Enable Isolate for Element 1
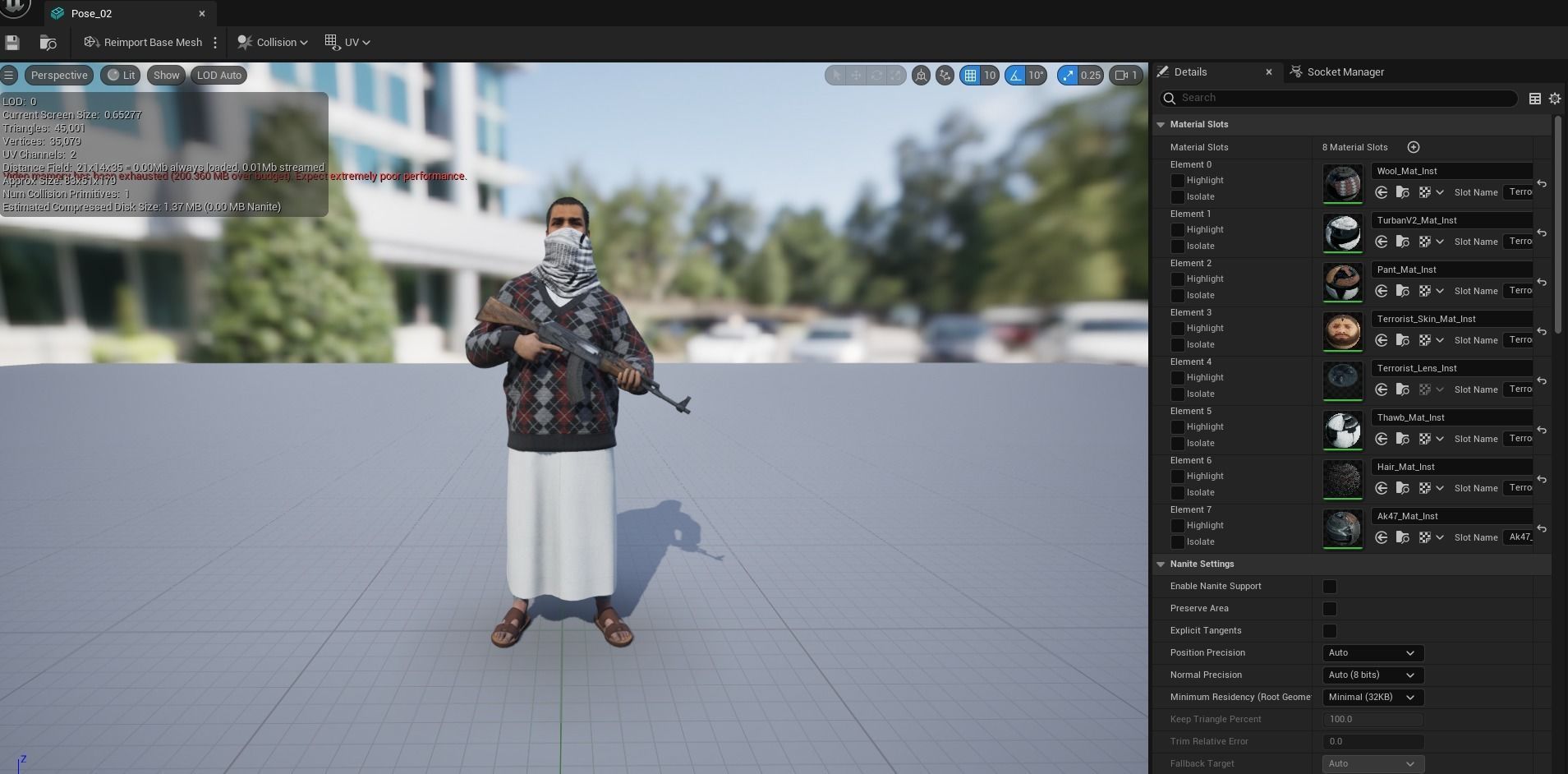Viewport: 1568px width, 774px height. click(x=1177, y=246)
